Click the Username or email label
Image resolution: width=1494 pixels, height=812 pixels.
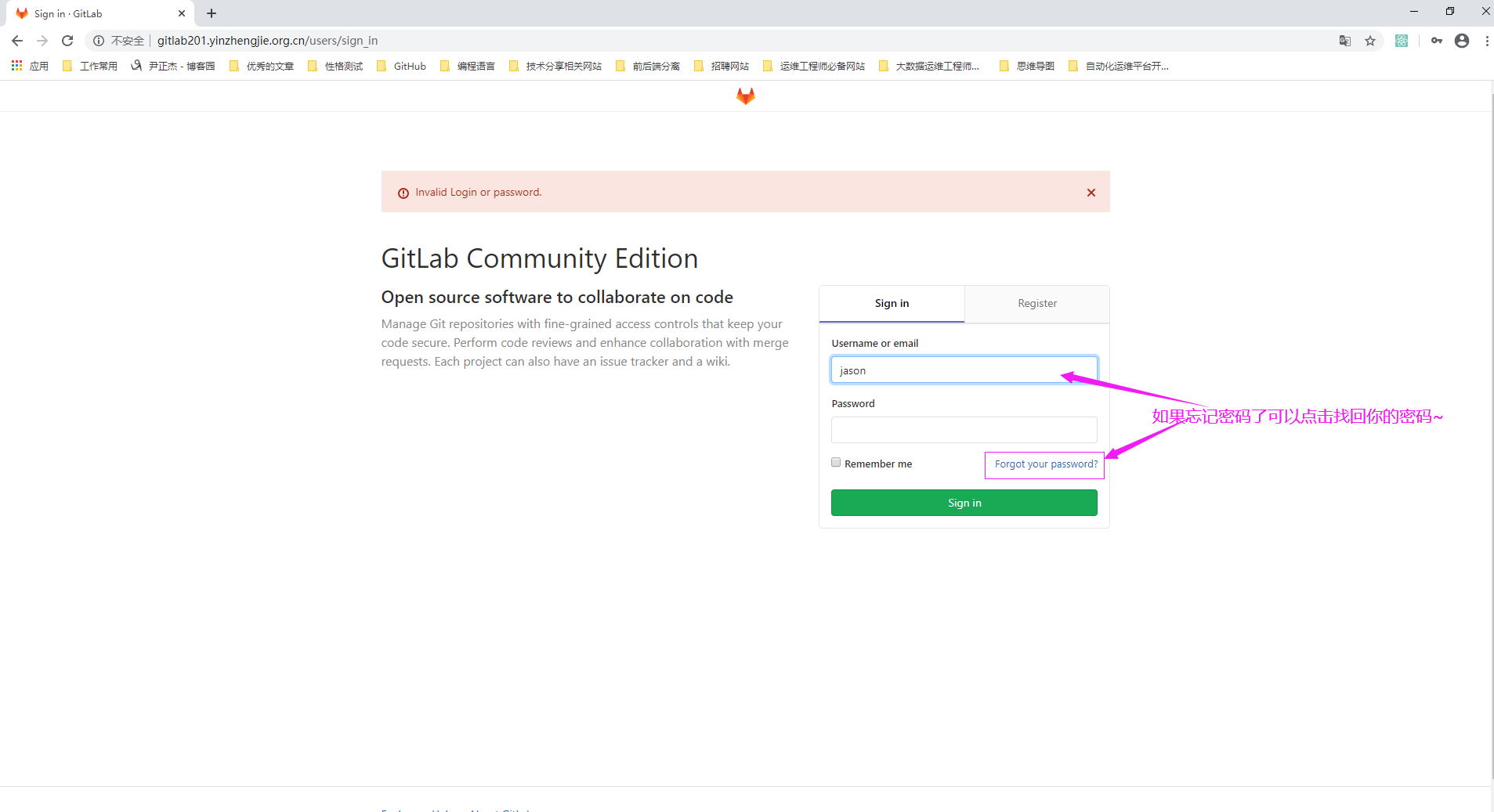point(874,344)
